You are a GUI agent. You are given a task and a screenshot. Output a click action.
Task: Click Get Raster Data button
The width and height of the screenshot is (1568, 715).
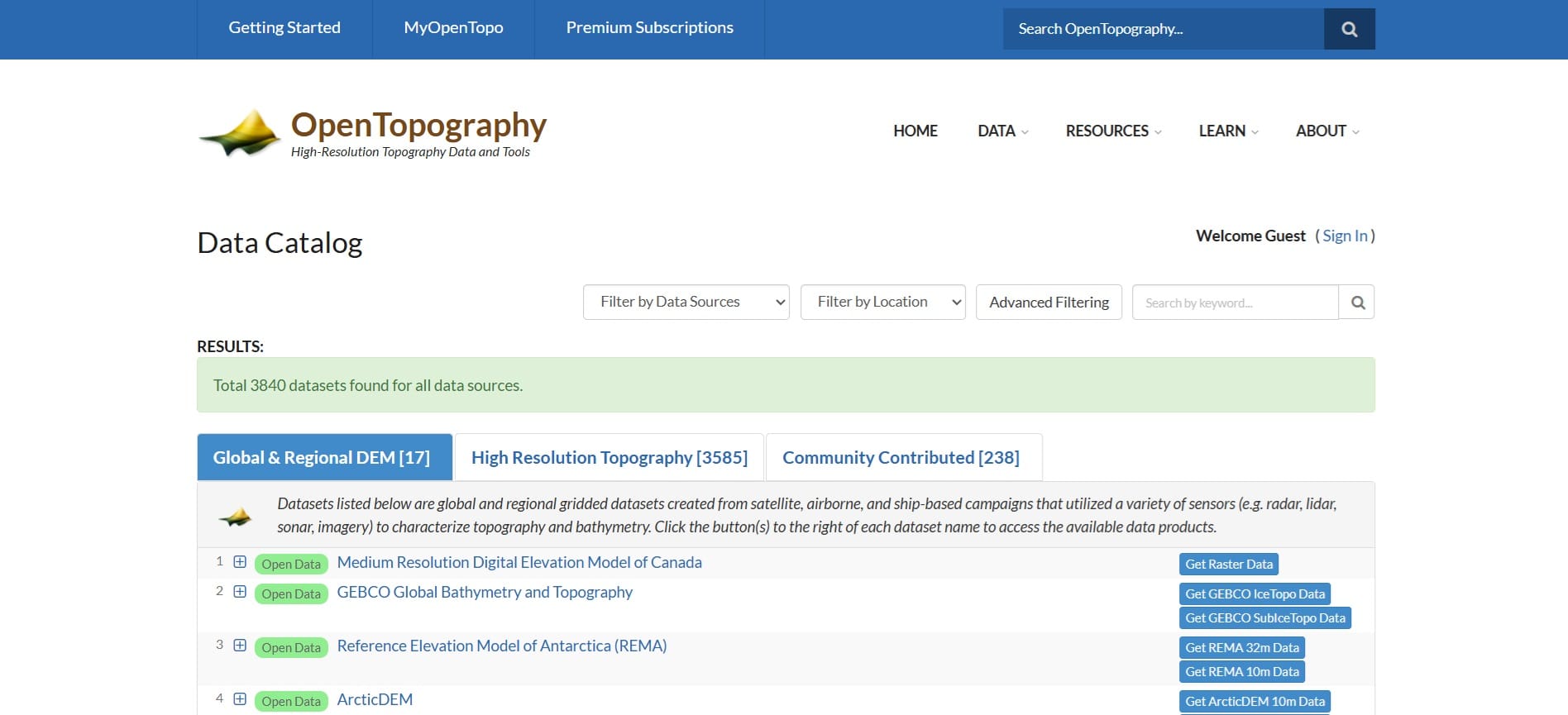[1228, 564]
